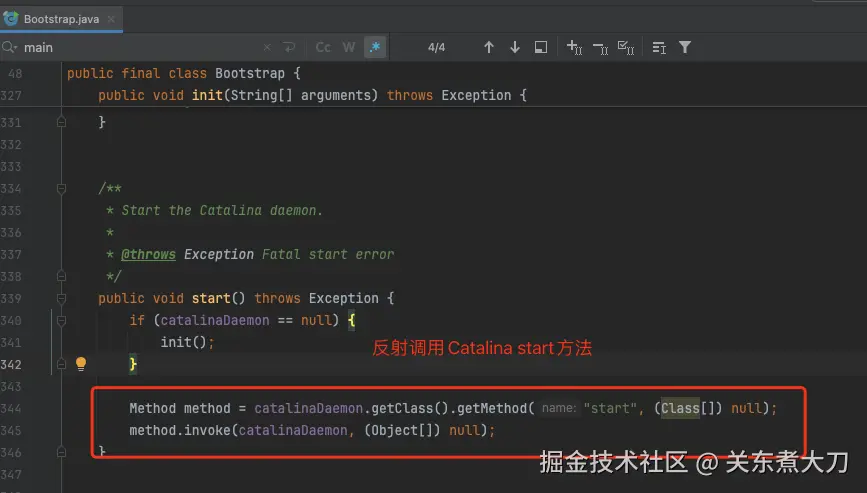Viewport: 867px width, 493px height.
Task: Click the 4/4 match counter
Action: click(436, 48)
